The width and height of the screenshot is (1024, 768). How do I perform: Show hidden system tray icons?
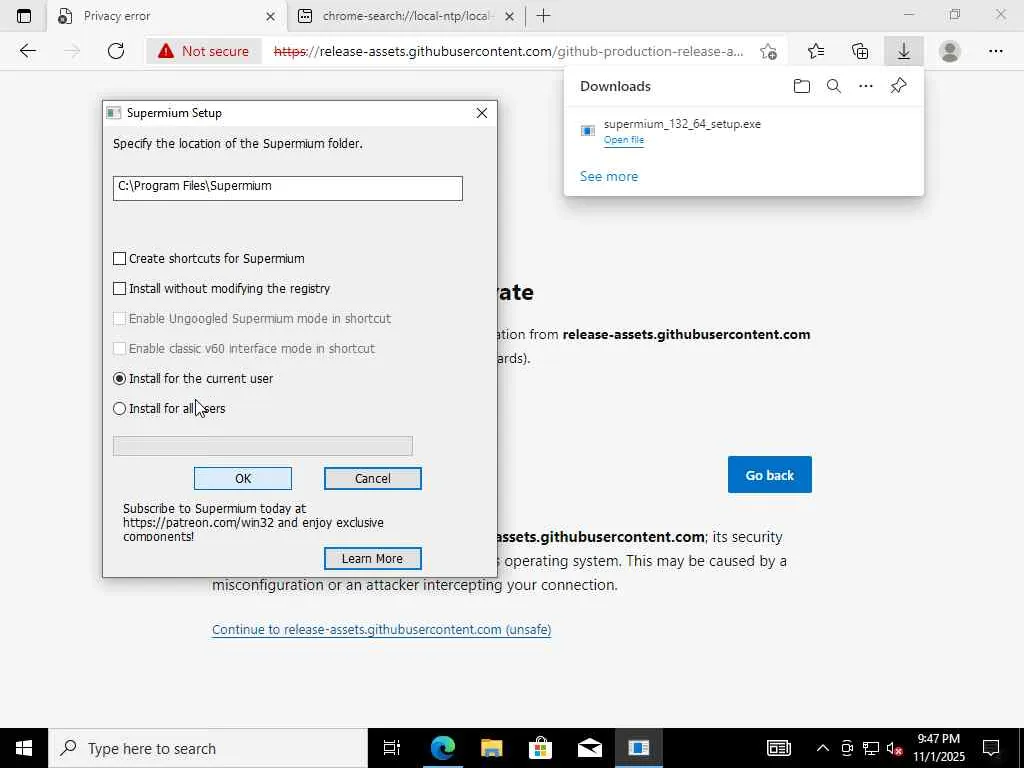823,748
